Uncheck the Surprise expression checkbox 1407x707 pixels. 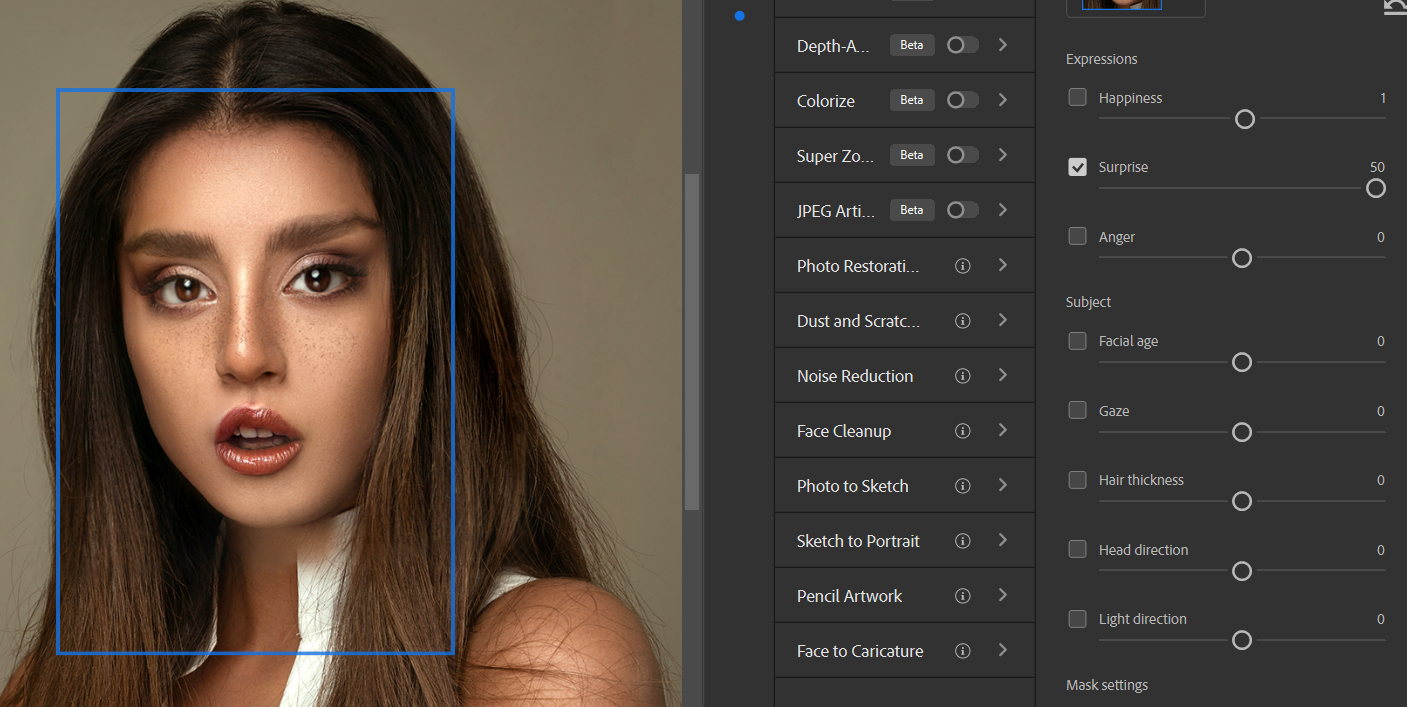1077,167
